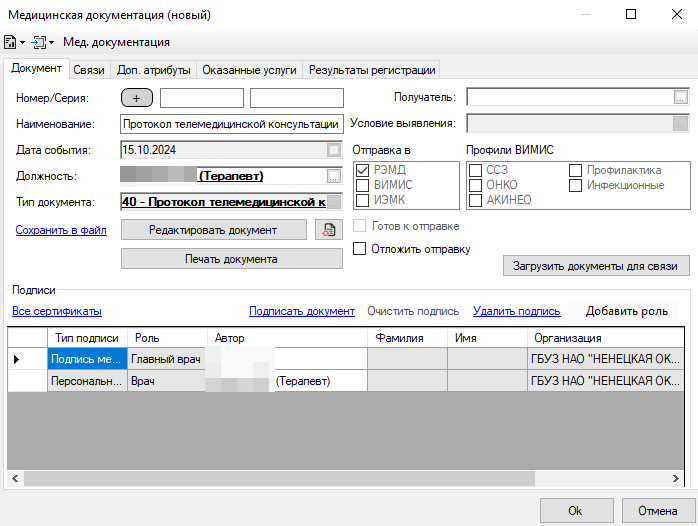
Task: Select the Персональн... signature type cell
Action: [x=87, y=381]
